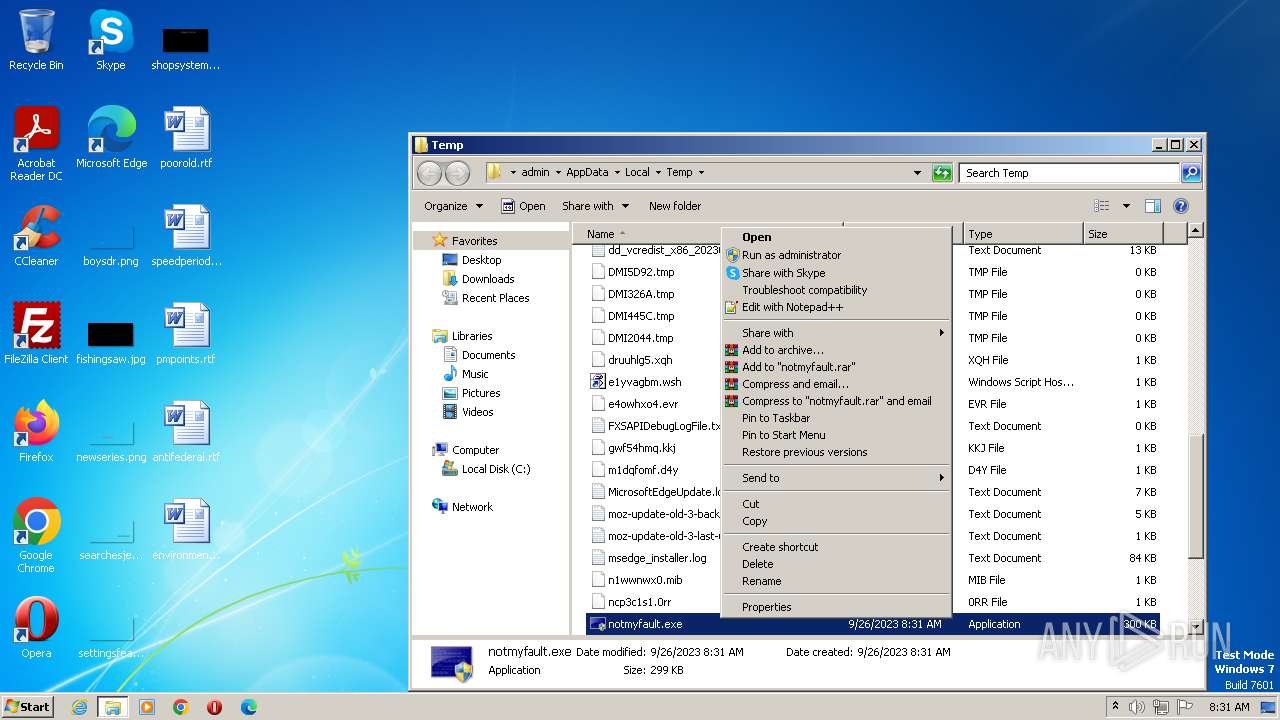The height and width of the screenshot is (720, 1280).
Task: Open Internet Explorer from taskbar
Action: tap(79, 707)
